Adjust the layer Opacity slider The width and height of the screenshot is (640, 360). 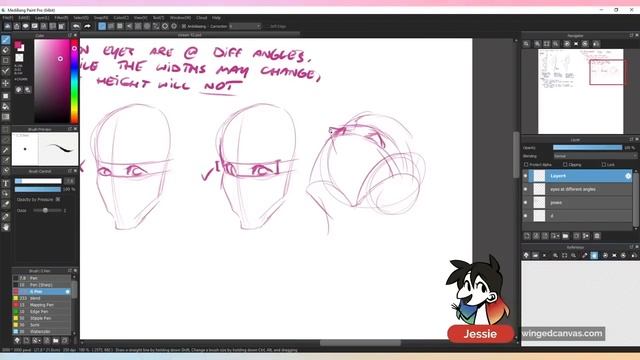point(587,148)
